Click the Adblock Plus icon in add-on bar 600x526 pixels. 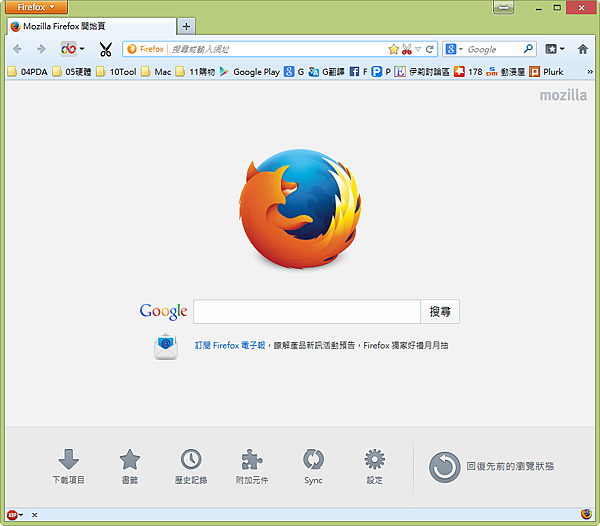coord(12,515)
